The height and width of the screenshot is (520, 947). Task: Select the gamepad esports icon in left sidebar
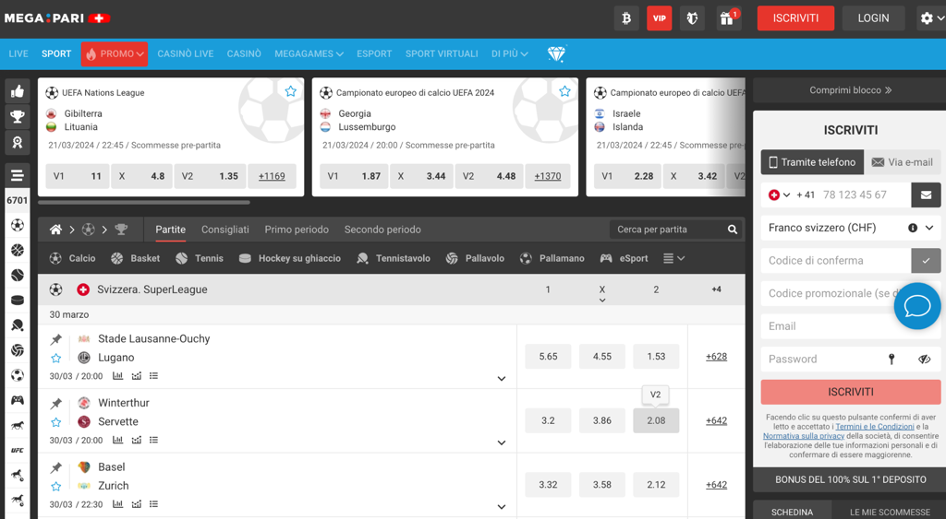tap(18, 400)
